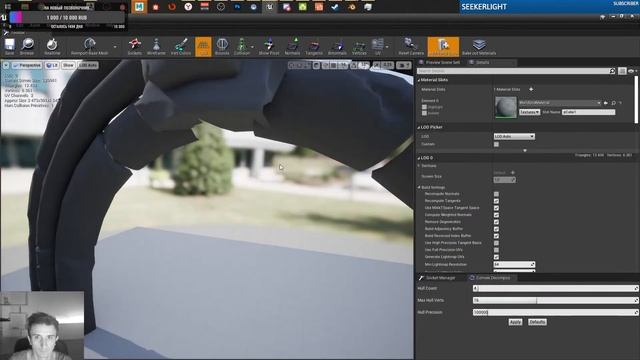This screenshot has width=640, height=360.
Task: Add a new material slot plus icon
Action: (x=531, y=89)
